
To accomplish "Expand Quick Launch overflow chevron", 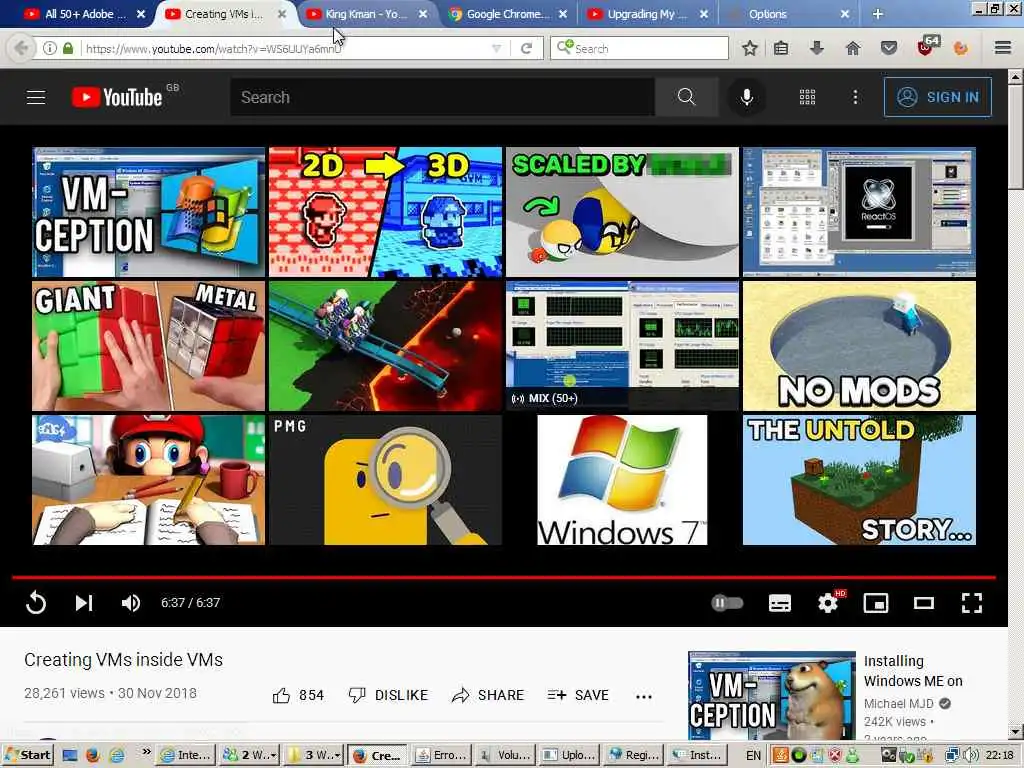I will pyautogui.click(x=146, y=752).
